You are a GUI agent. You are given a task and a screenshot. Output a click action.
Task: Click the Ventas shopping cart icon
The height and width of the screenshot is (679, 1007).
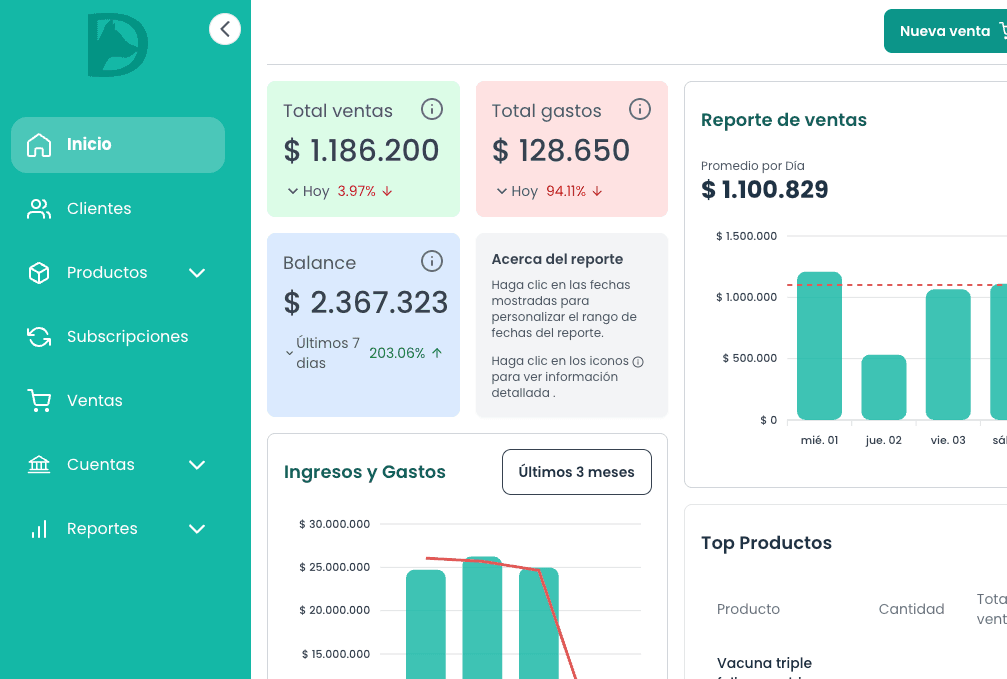[x=39, y=401]
